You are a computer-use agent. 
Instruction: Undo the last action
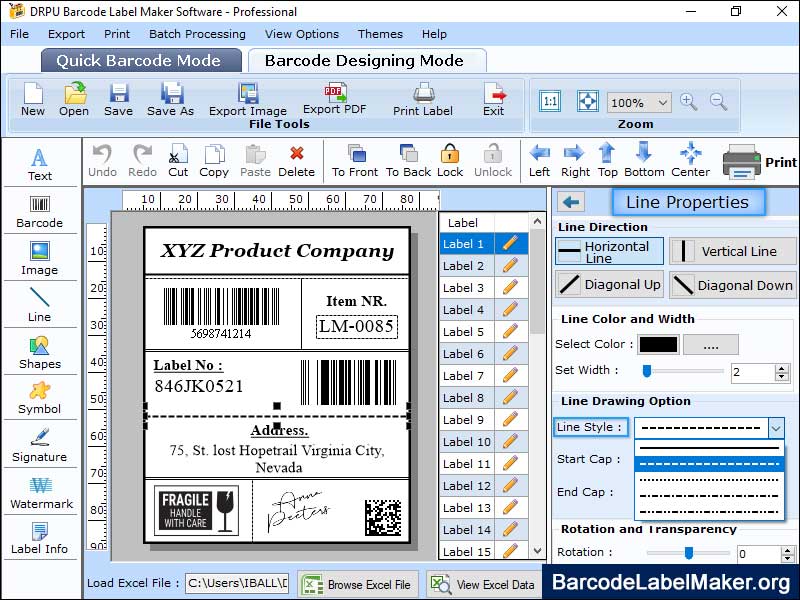pos(103,161)
